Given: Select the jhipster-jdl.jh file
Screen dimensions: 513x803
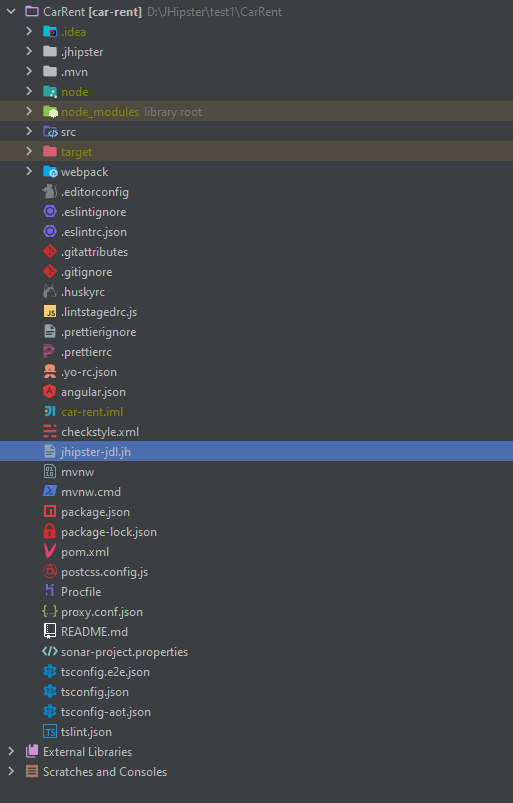Looking at the screenshot, I should 256,451.
